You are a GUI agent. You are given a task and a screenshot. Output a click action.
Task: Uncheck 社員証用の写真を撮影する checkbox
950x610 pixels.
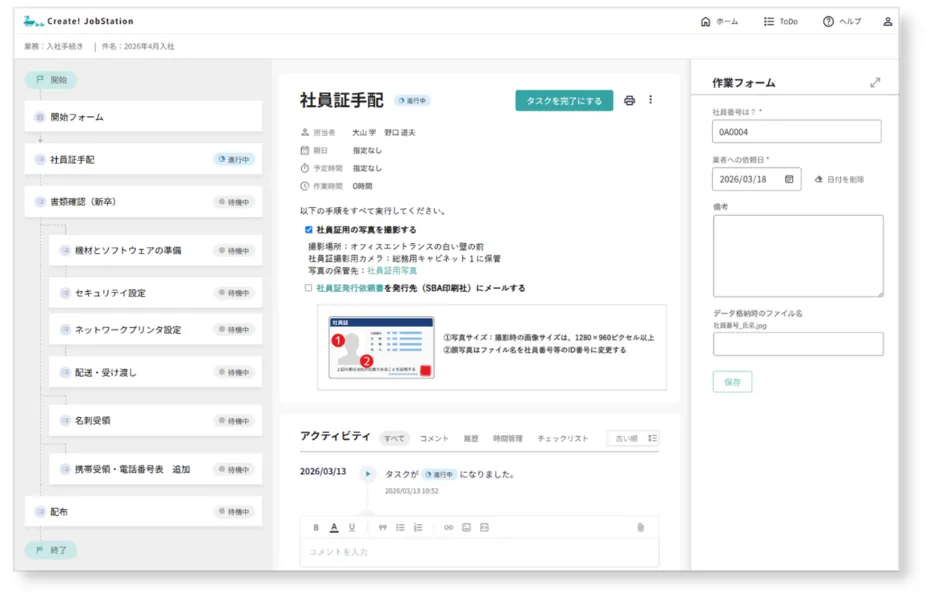tap(308, 230)
